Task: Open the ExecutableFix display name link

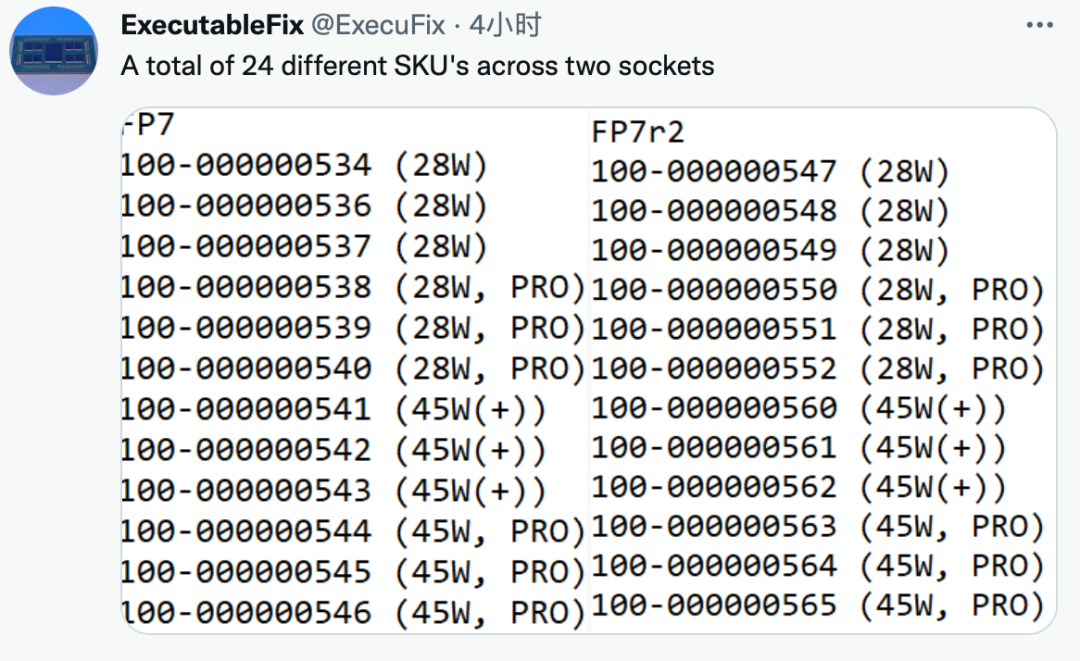Action: 212,25
